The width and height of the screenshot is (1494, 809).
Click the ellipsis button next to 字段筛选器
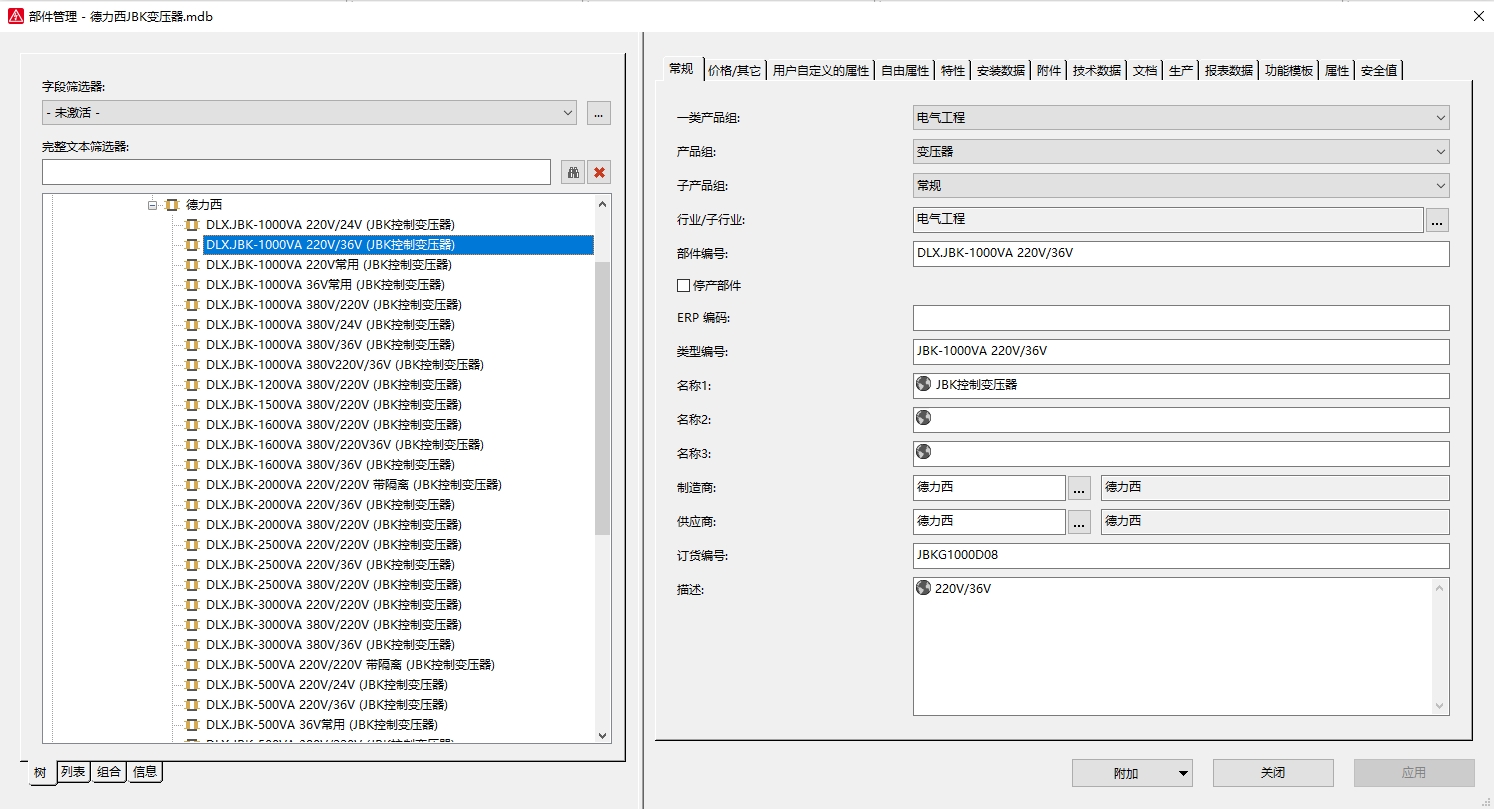click(x=599, y=113)
